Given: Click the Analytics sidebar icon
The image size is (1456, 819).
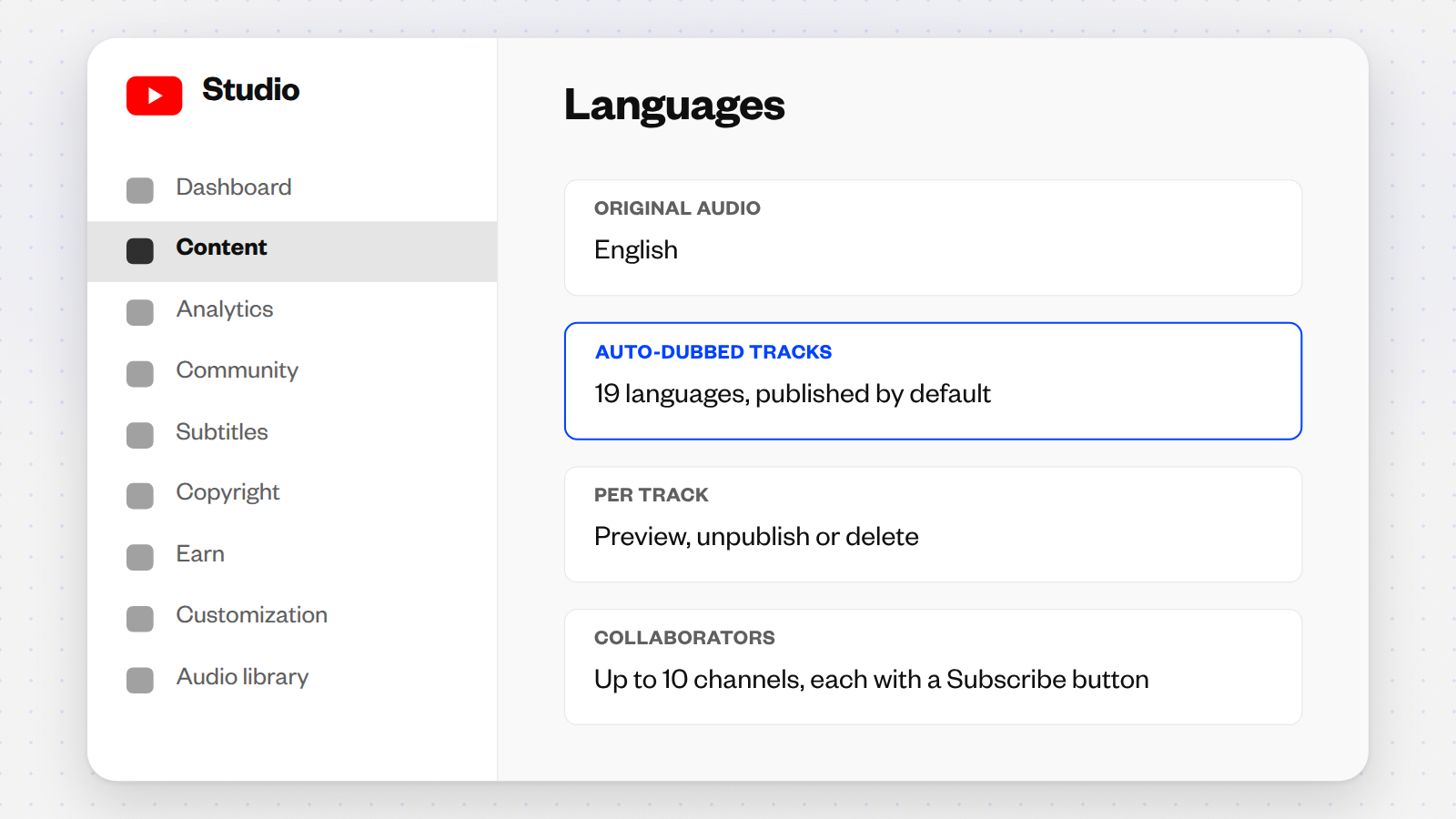Looking at the screenshot, I should pos(140,312).
